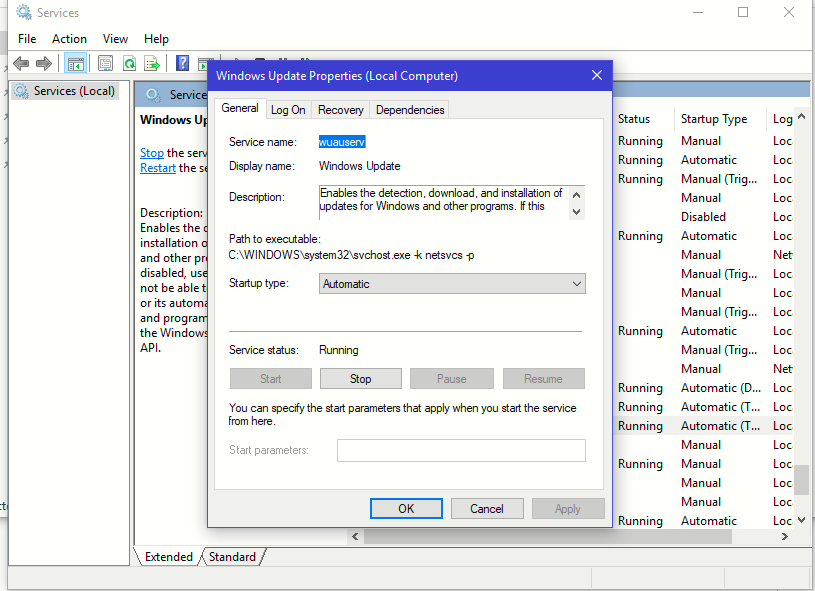Click the Back arrow in Services toolbar
815x591 pixels.
click(x=21, y=63)
